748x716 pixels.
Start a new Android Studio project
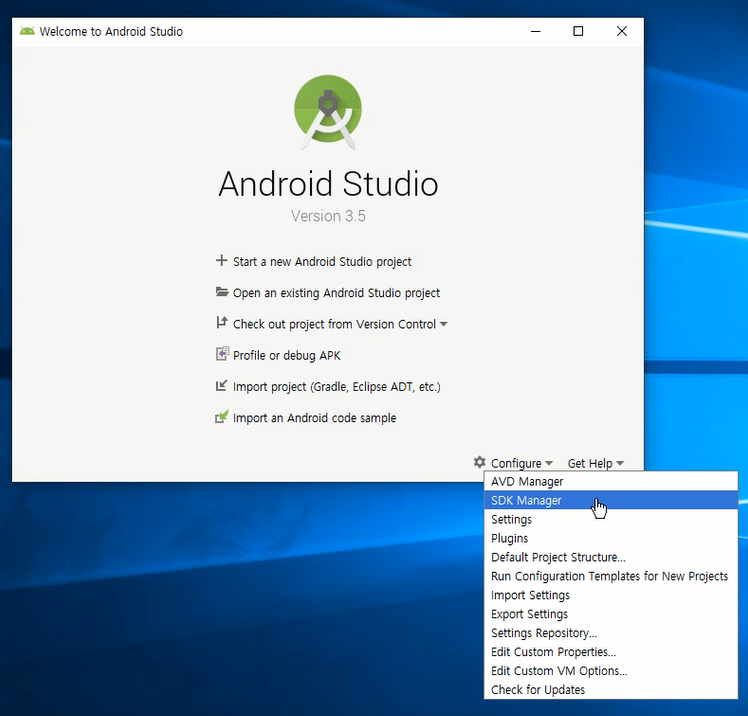click(x=322, y=261)
